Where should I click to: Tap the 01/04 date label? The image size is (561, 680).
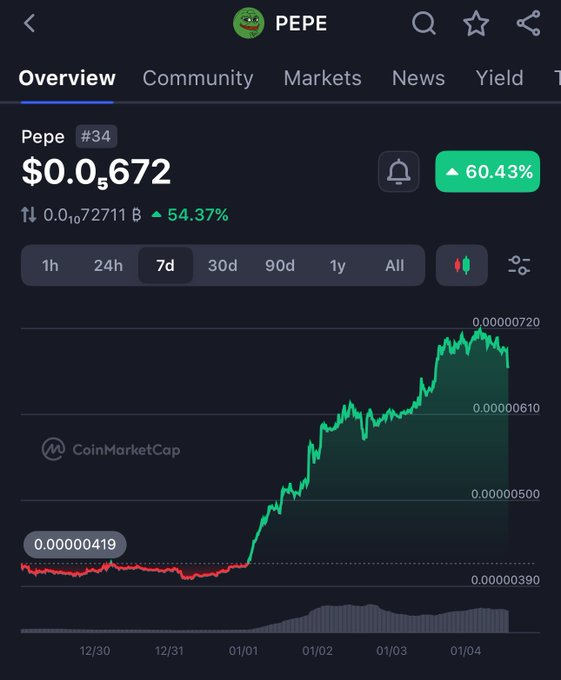[x=466, y=651]
